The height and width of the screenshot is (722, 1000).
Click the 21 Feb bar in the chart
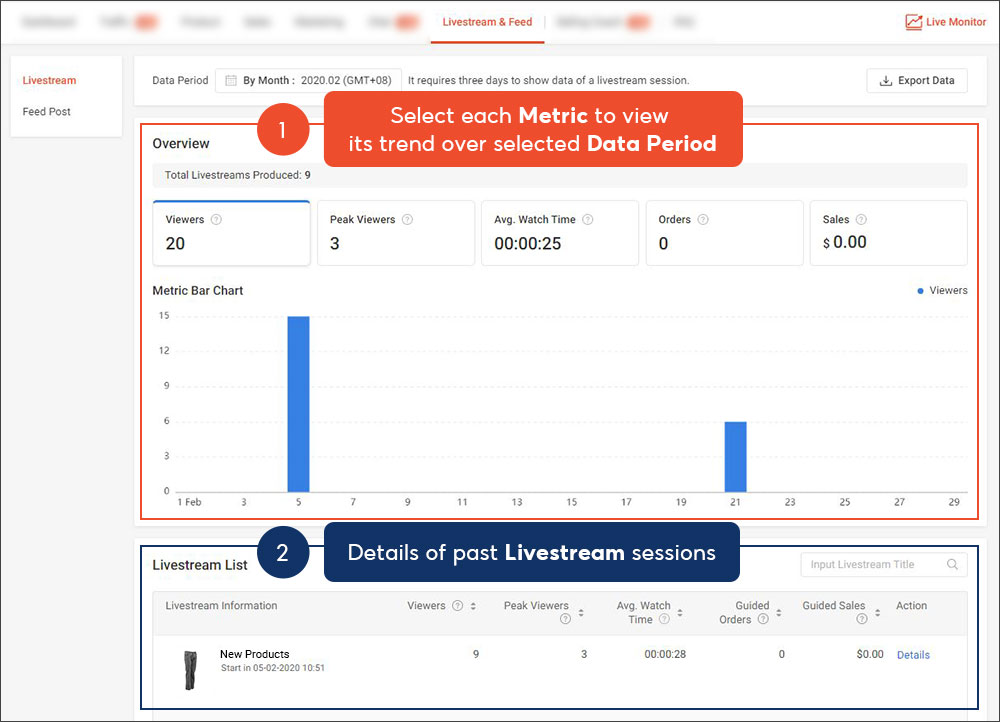(x=735, y=457)
